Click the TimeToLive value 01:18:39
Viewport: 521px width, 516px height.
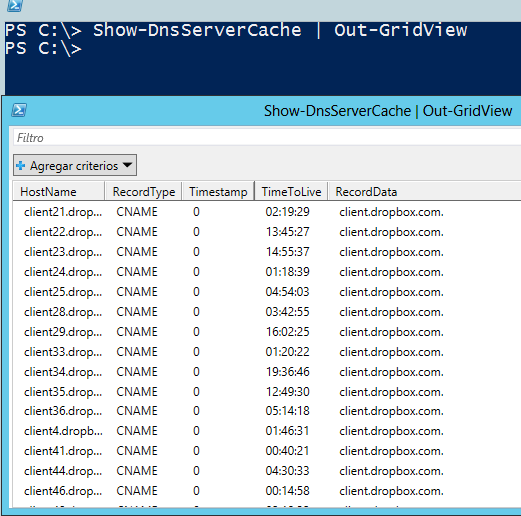pyautogui.click(x=287, y=272)
